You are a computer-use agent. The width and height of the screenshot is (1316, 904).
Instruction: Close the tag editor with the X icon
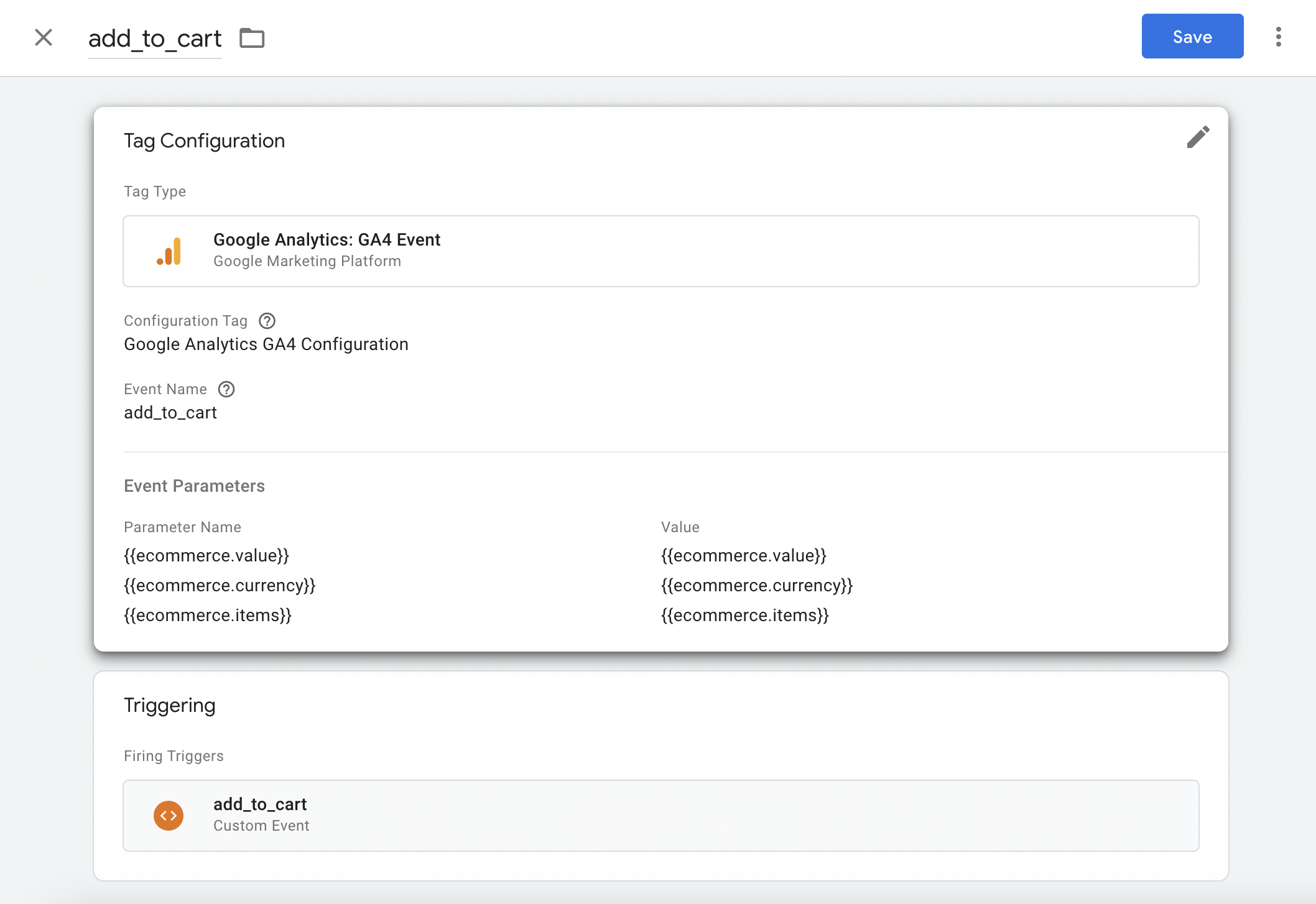tap(44, 37)
